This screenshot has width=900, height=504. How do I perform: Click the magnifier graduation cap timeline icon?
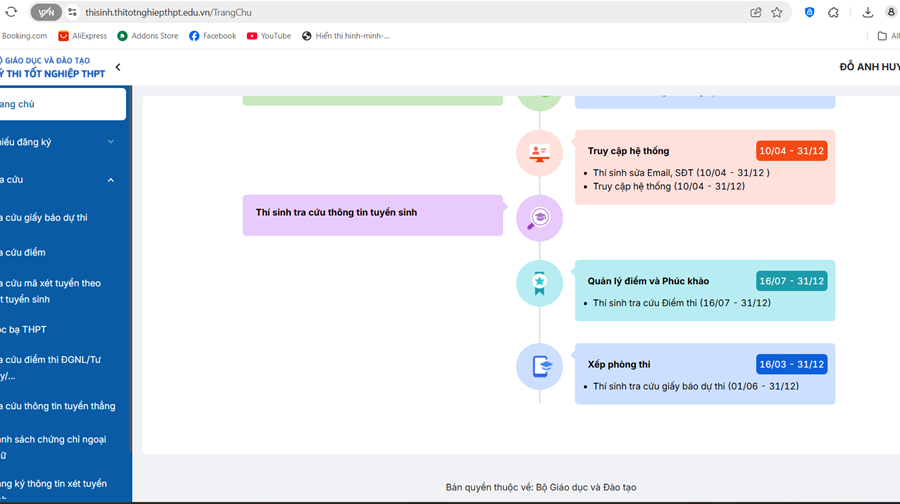539,218
